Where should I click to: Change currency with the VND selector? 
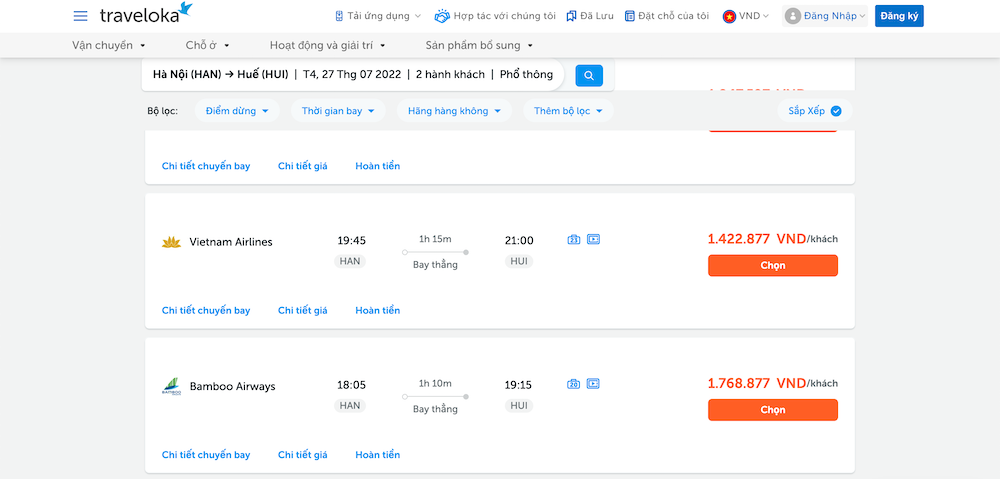(748, 16)
